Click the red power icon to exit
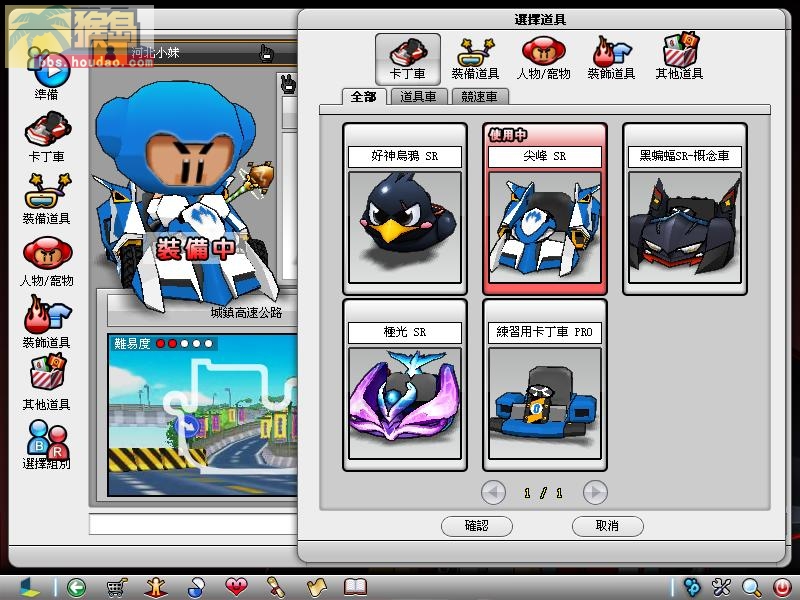Screen dimensions: 800x600 click(x=782, y=588)
